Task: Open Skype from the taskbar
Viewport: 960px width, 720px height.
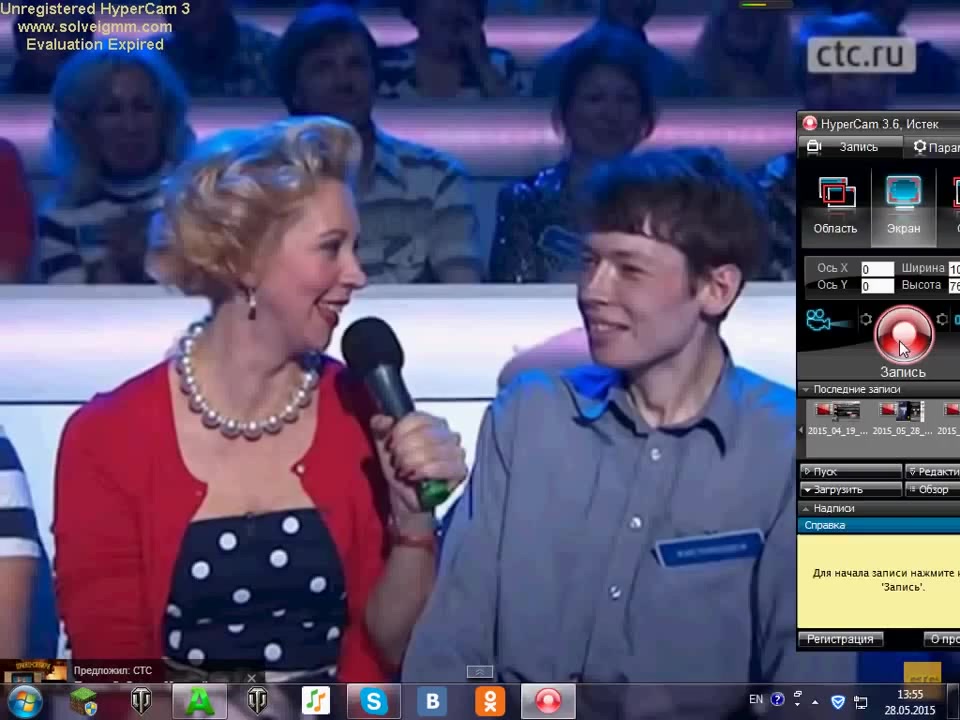Action: click(374, 701)
